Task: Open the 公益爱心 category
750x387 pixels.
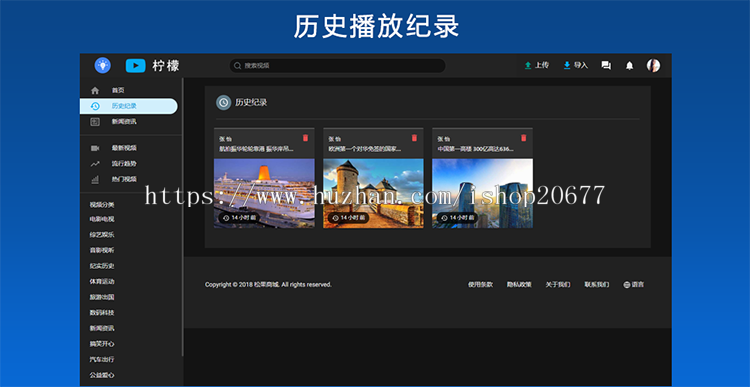Action: [102, 375]
